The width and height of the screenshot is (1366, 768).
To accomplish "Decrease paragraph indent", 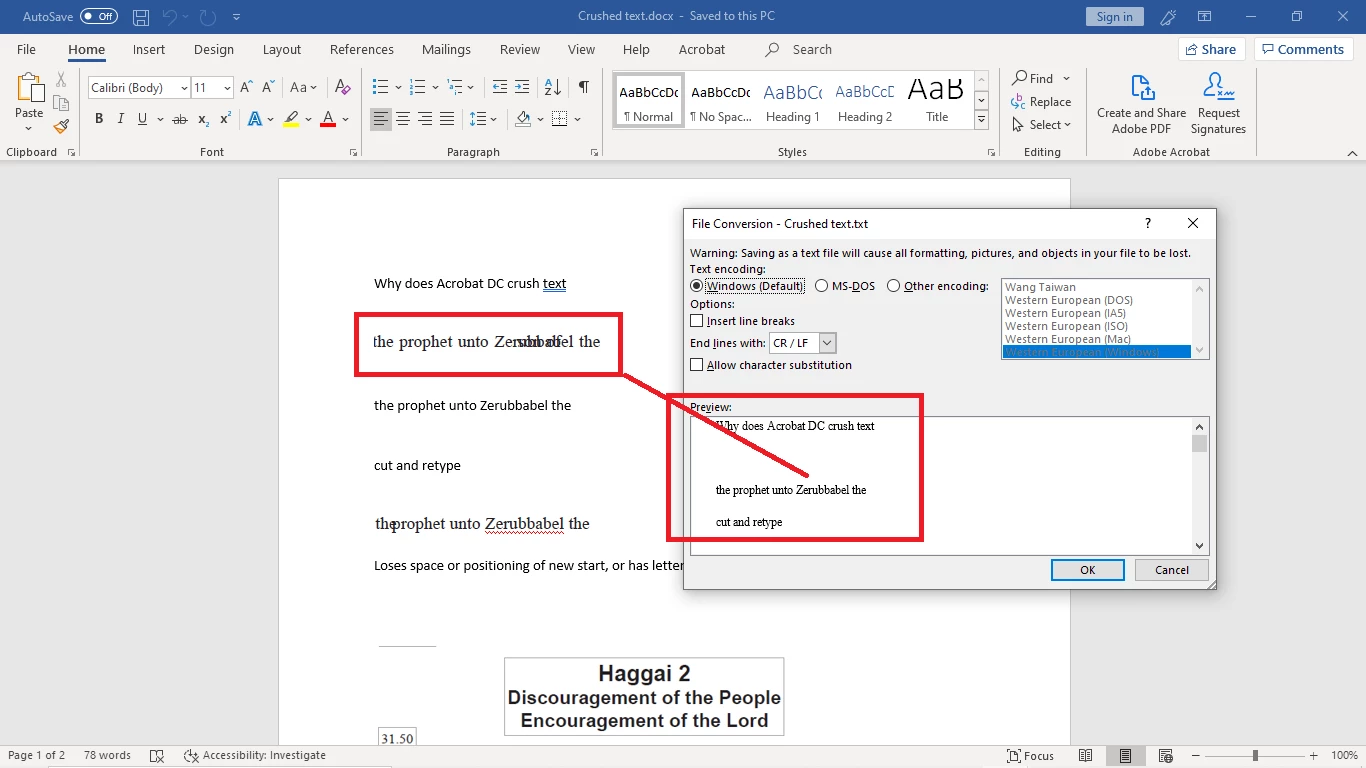I will click(x=500, y=88).
